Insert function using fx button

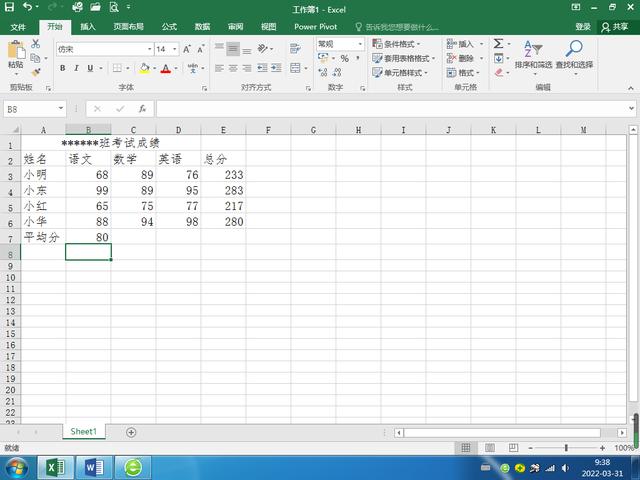(142, 109)
